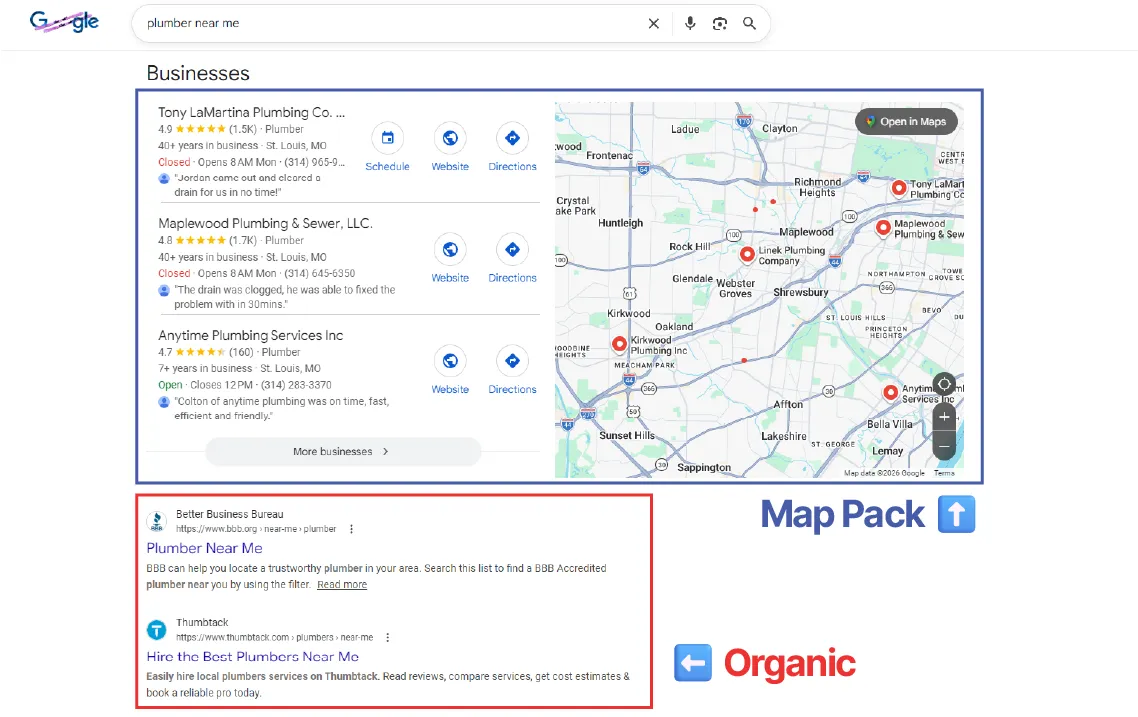
Task: Click the Open in Maps button
Action: tap(906, 121)
